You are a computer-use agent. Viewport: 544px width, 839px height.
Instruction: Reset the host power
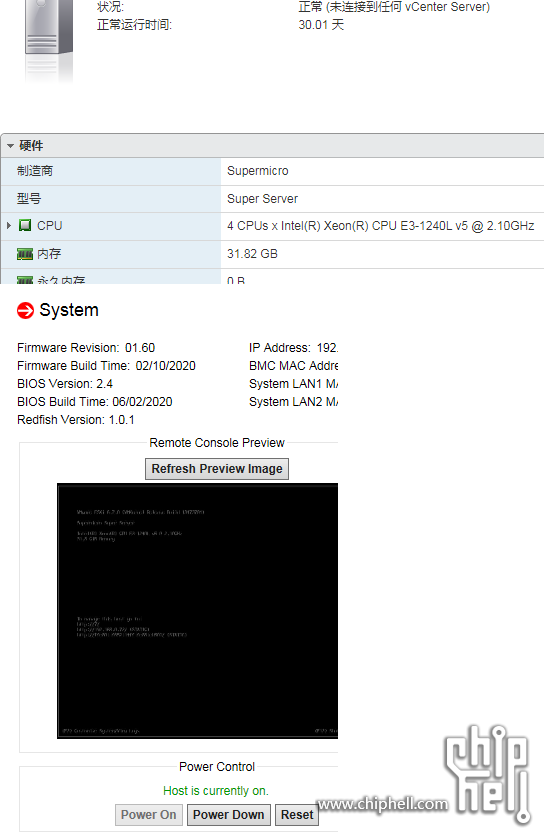(x=297, y=815)
